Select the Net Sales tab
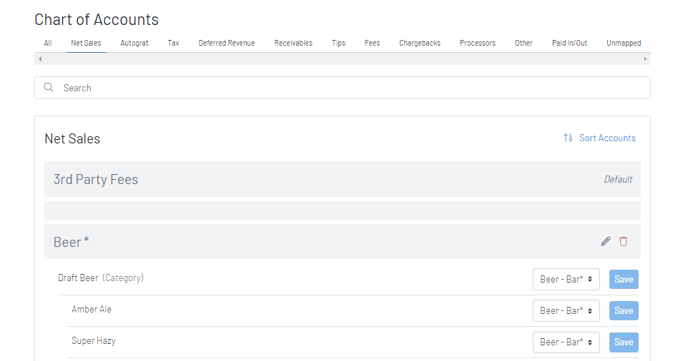 [86, 43]
